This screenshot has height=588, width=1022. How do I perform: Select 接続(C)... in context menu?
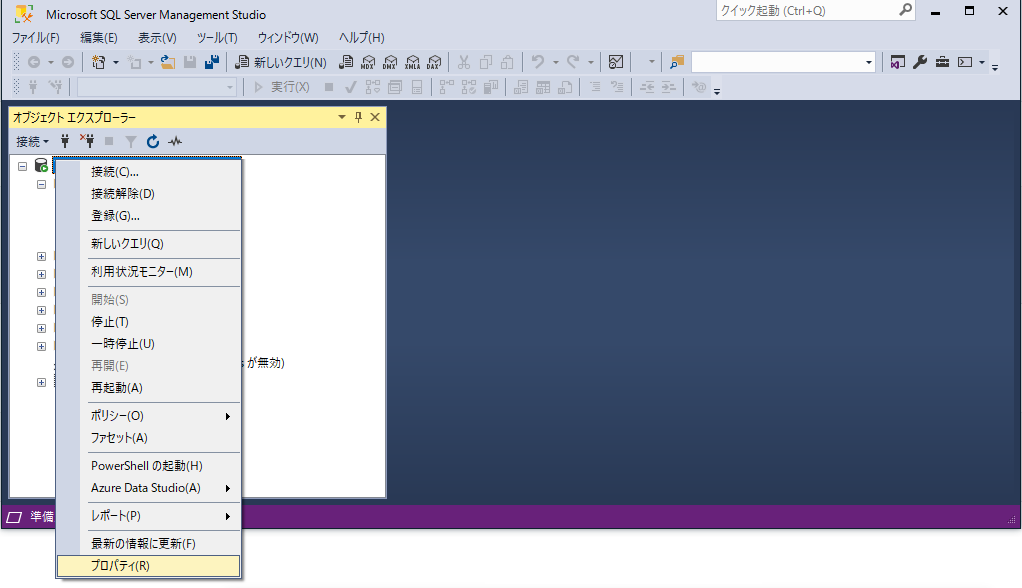coord(149,172)
